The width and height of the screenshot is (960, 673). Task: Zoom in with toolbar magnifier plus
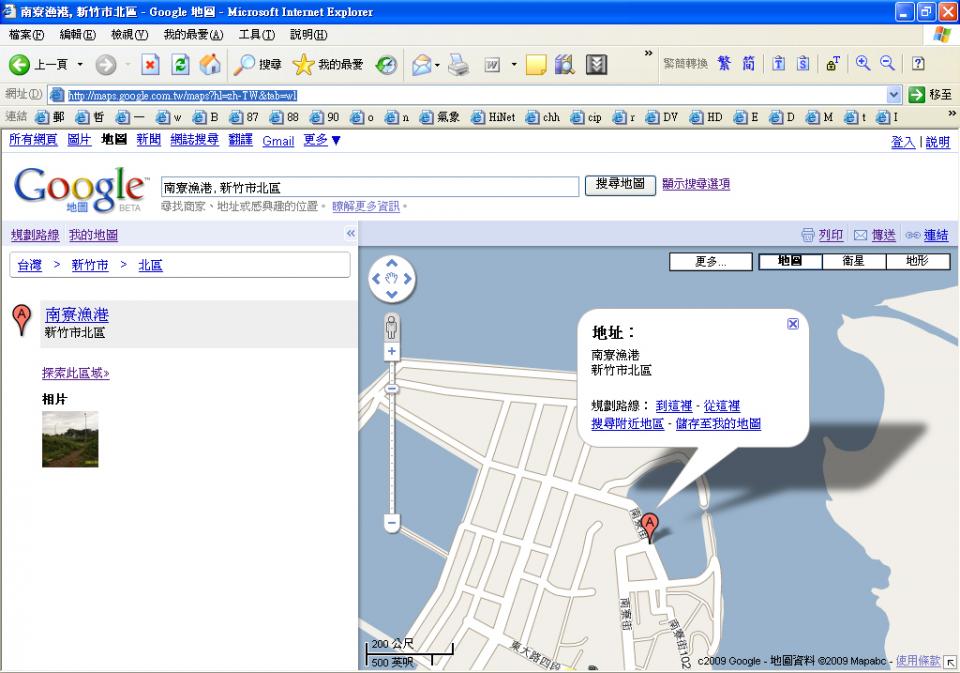(x=863, y=63)
